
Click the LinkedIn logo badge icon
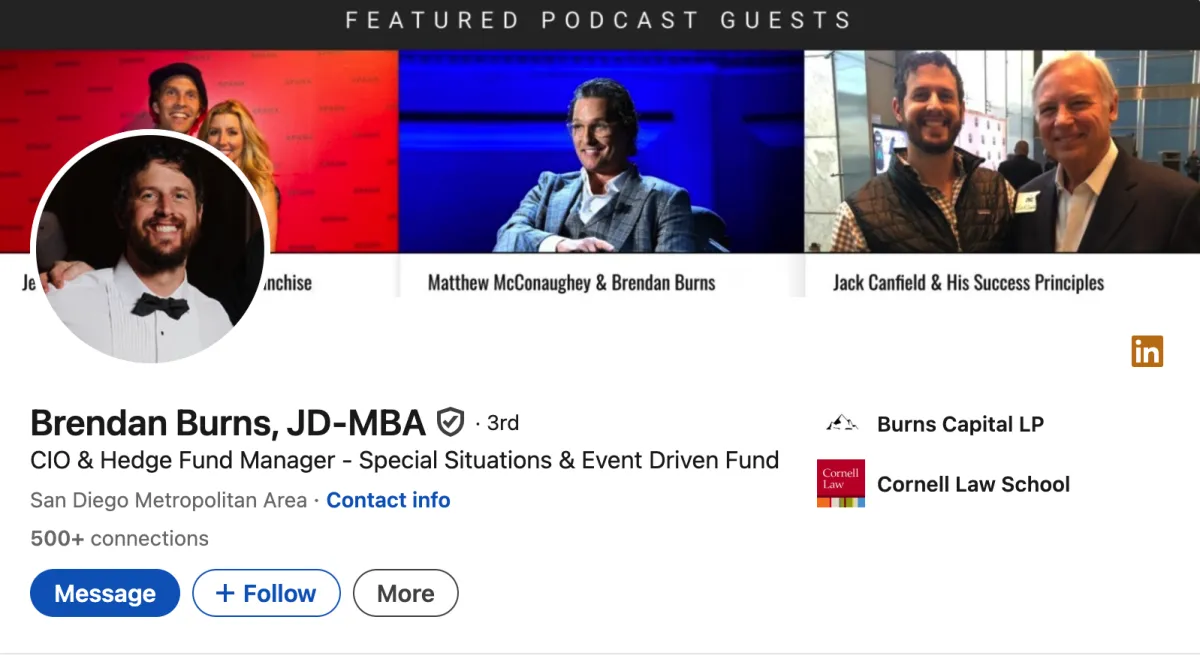(1147, 351)
